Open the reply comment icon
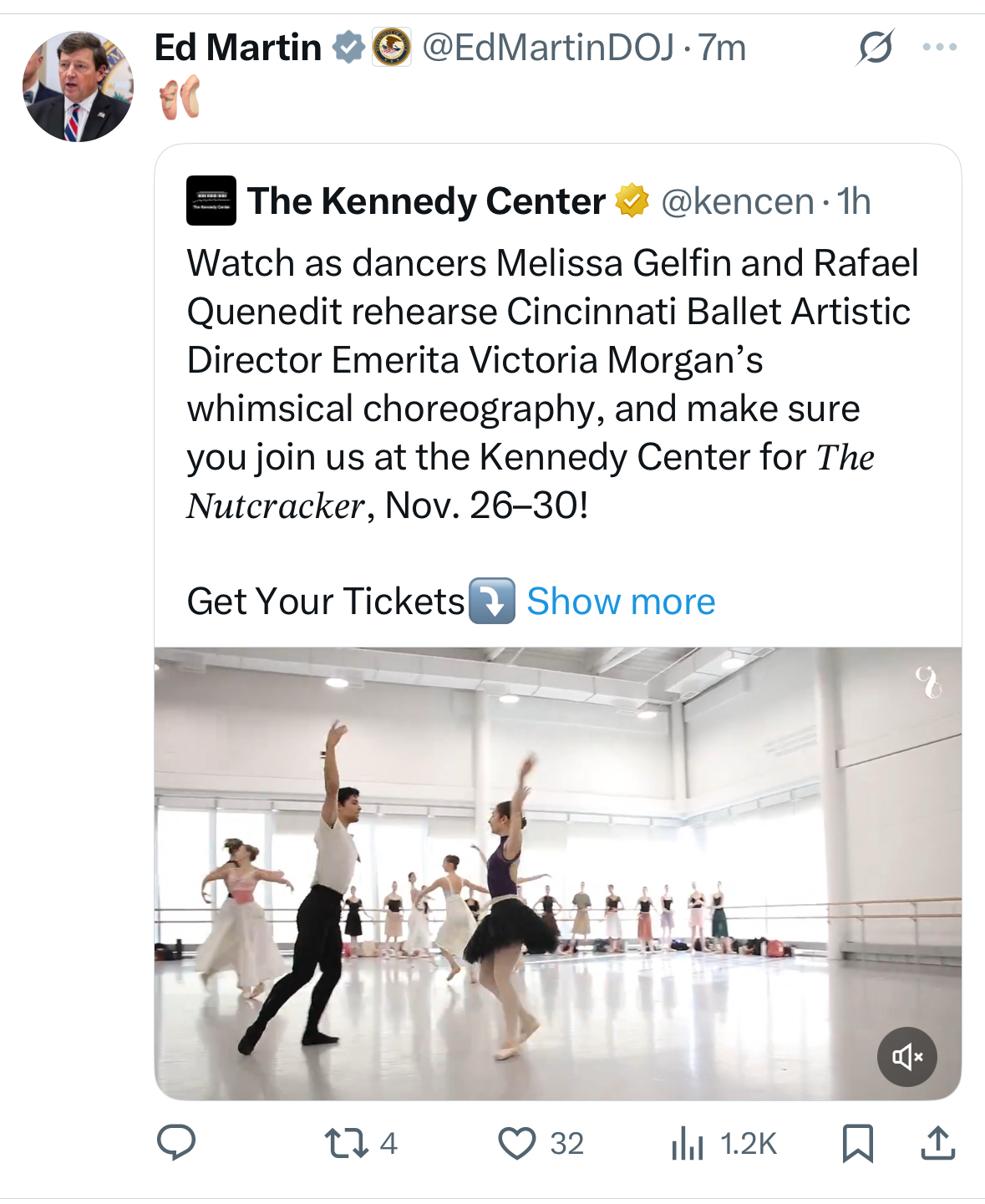The width and height of the screenshot is (985, 1204). (x=176, y=1143)
